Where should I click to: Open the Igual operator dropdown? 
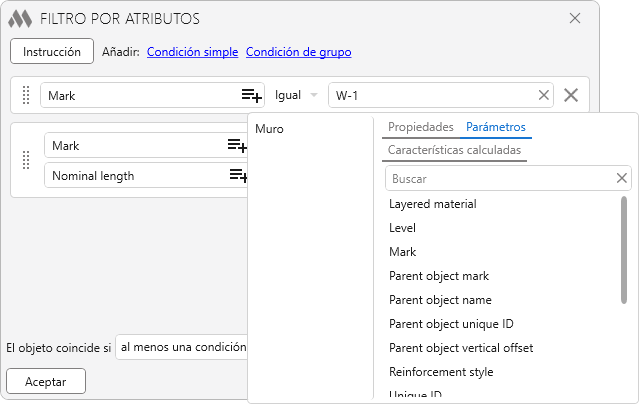click(296, 95)
